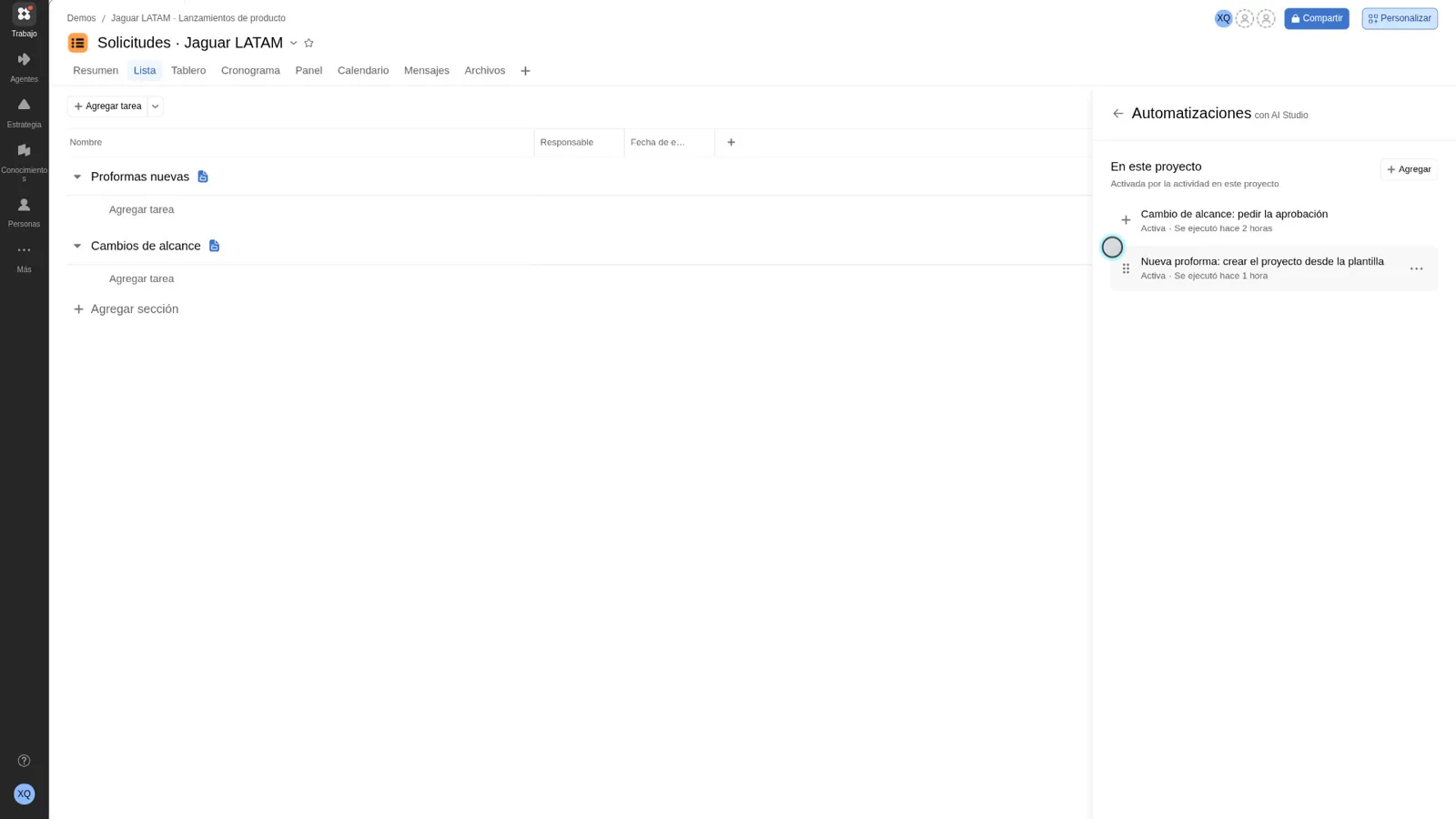Open the Cambio de alcance: pedir la aprobación automation
This screenshot has height=819, width=1456.
pos(1273,220)
